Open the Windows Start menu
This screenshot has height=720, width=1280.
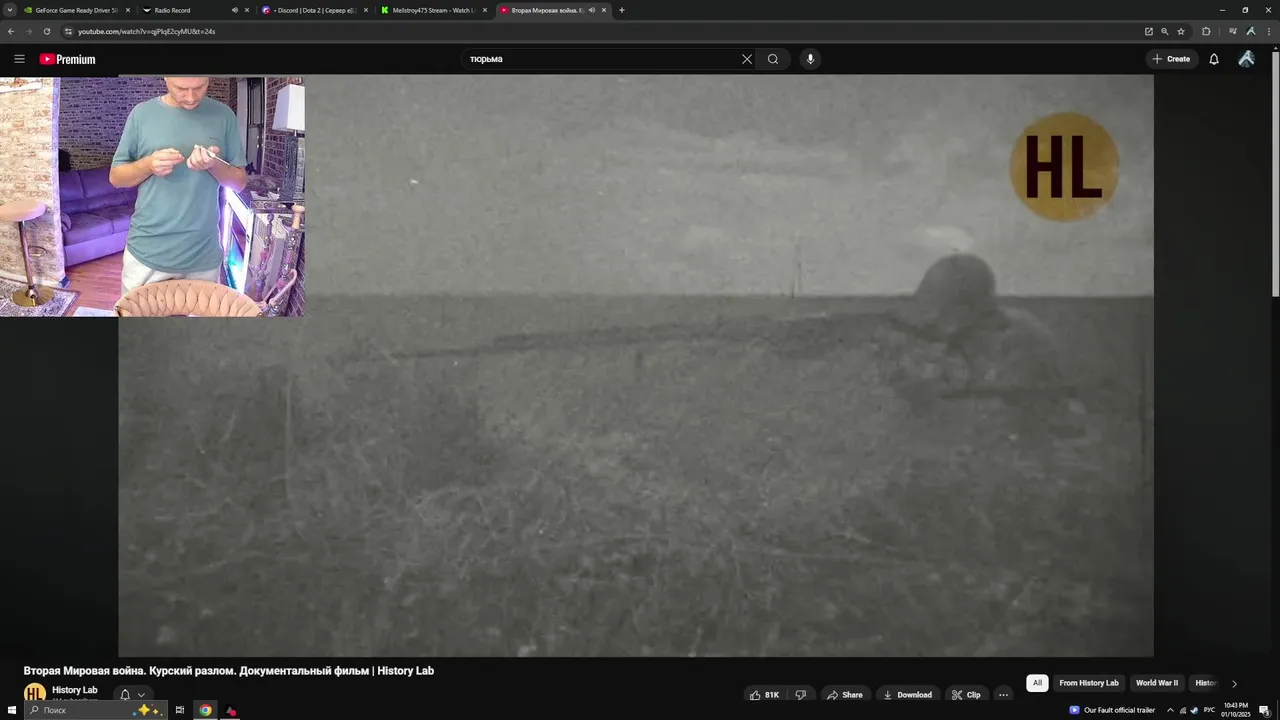pos(12,710)
